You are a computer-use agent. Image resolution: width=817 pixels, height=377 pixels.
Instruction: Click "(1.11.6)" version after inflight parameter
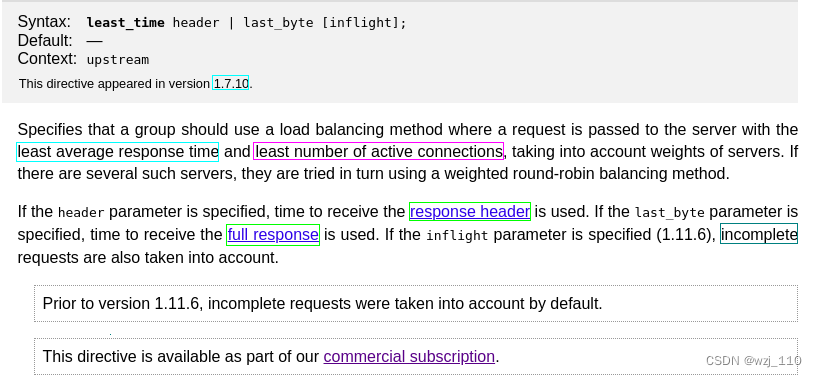coord(686,234)
